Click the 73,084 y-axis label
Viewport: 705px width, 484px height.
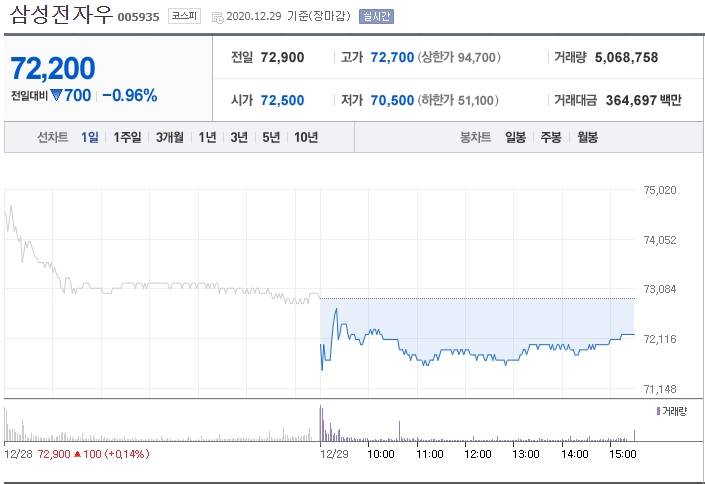(x=660, y=289)
